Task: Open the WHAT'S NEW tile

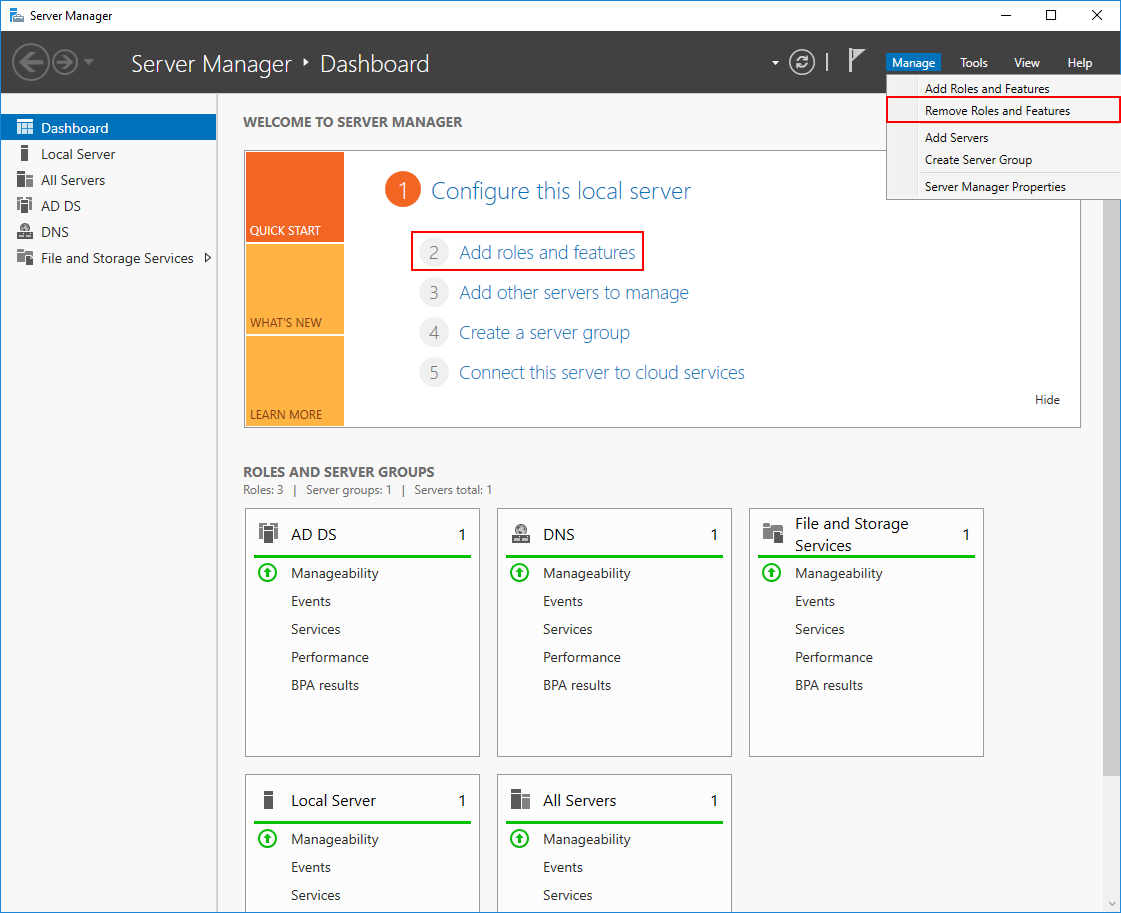Action: 295,289
